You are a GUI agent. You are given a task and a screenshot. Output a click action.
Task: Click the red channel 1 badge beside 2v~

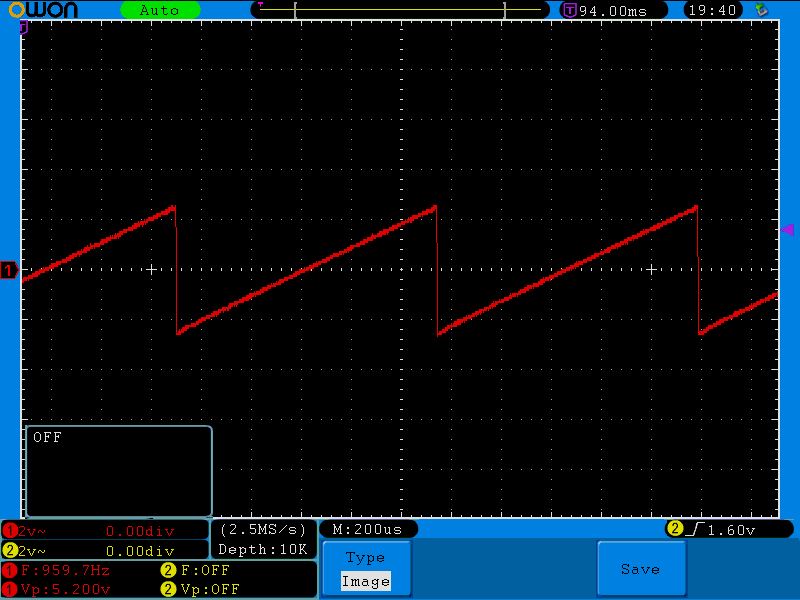click(10, 530)
